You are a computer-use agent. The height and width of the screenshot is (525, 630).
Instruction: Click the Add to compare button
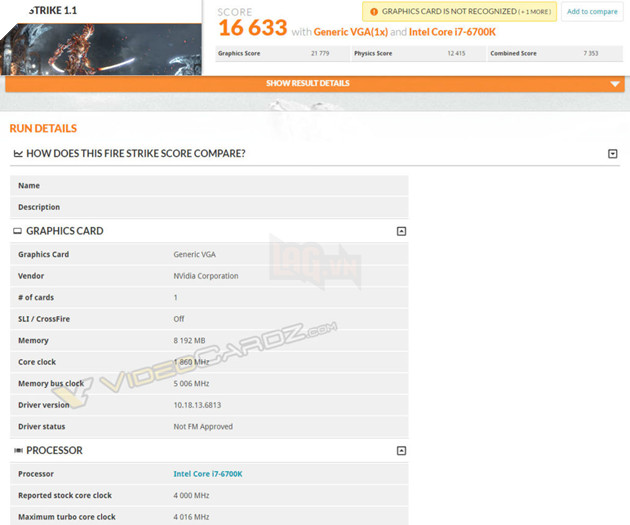[592, 12]
